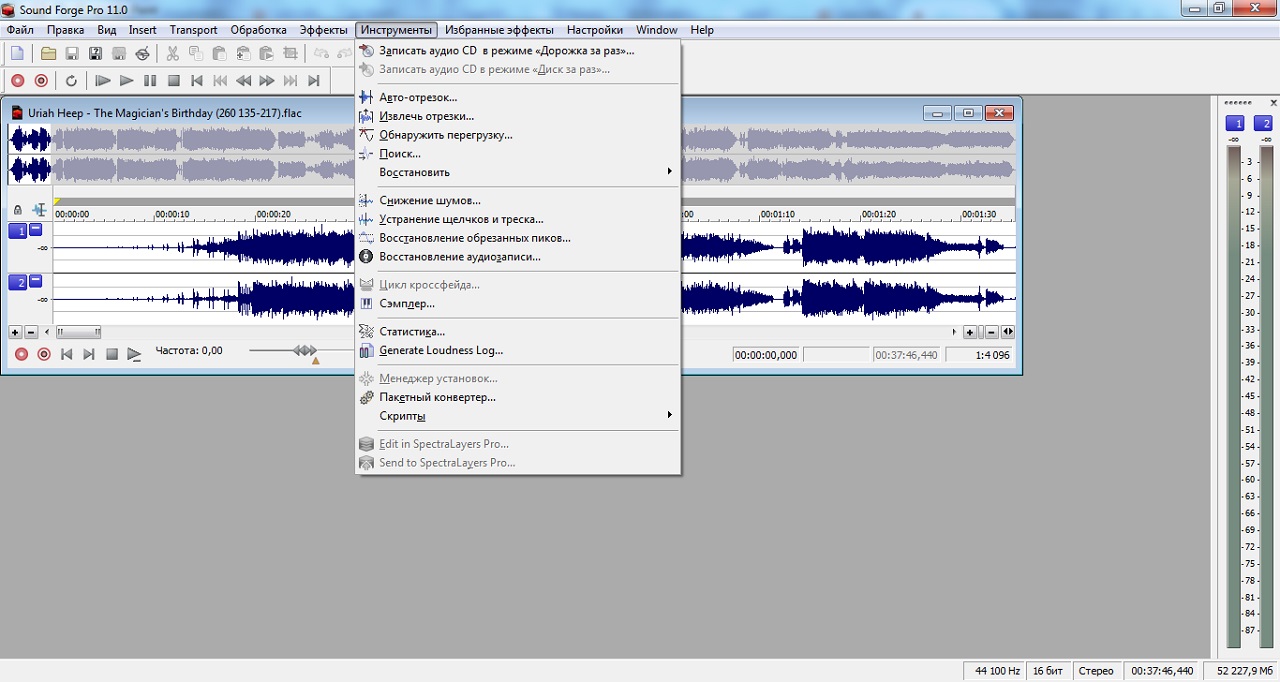This screenshot has width=1280, height=682.
Task: Click the Trim/Crop toolbar icon
Action: click(x=290, y=54)
